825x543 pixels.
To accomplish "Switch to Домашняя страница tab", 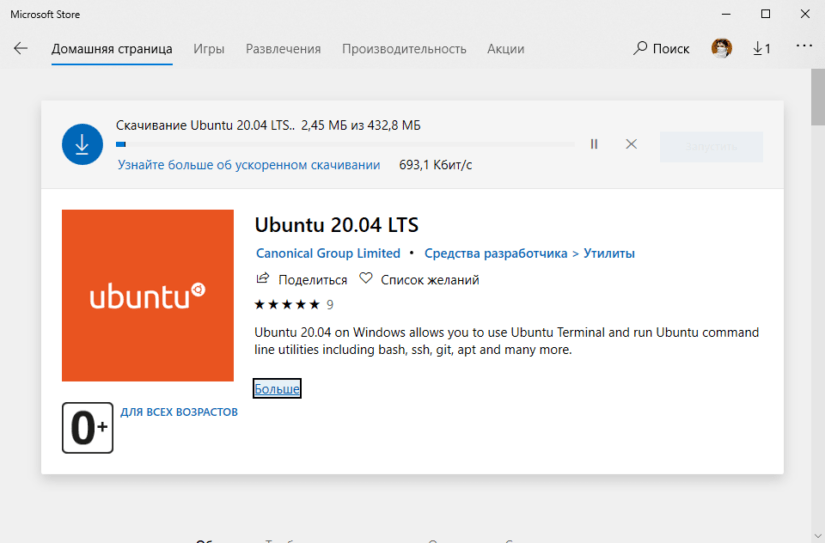I will click(112, 49).
